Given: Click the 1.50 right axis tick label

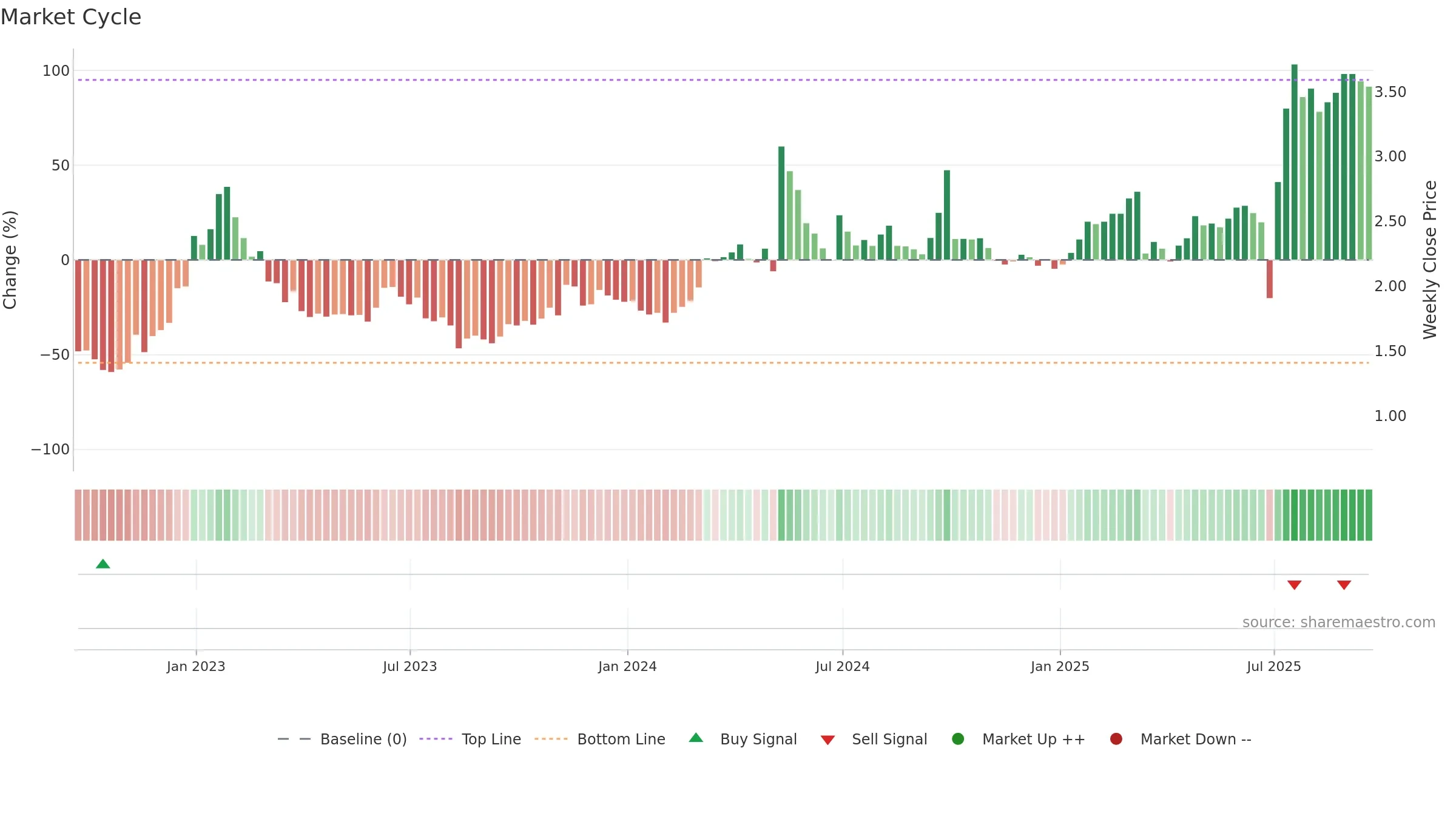Looking at the screenshot, I should (1390, 351).
